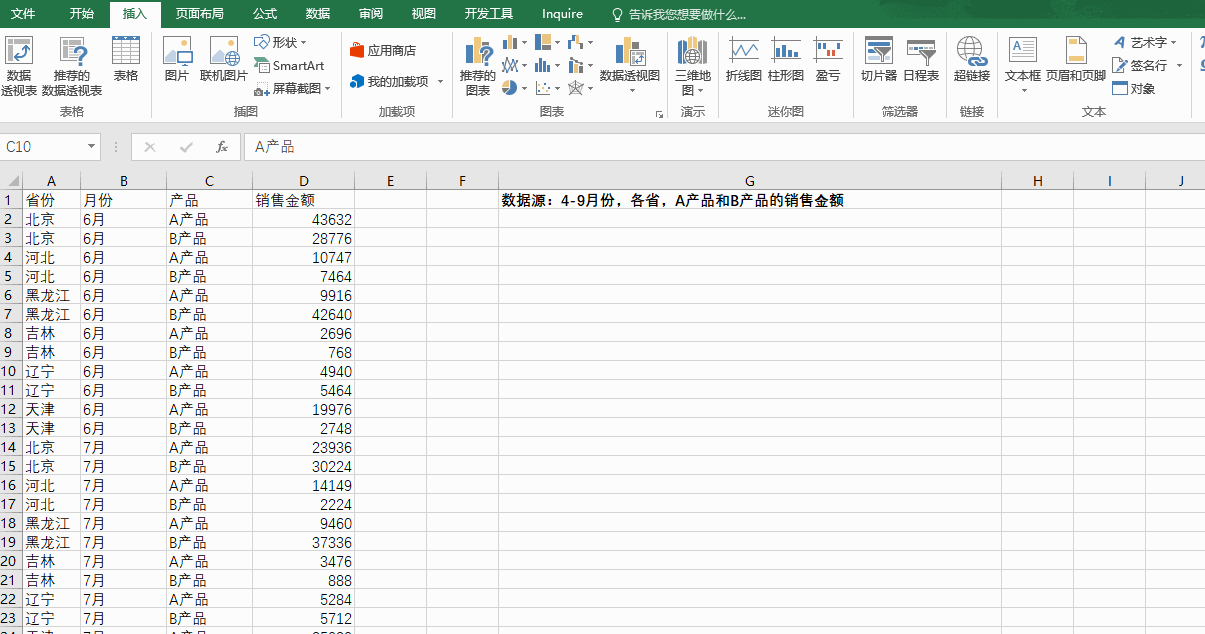Open the Insert Function (fx) dialog
This screenshot has width=1205, height=634.
(222, 147)
